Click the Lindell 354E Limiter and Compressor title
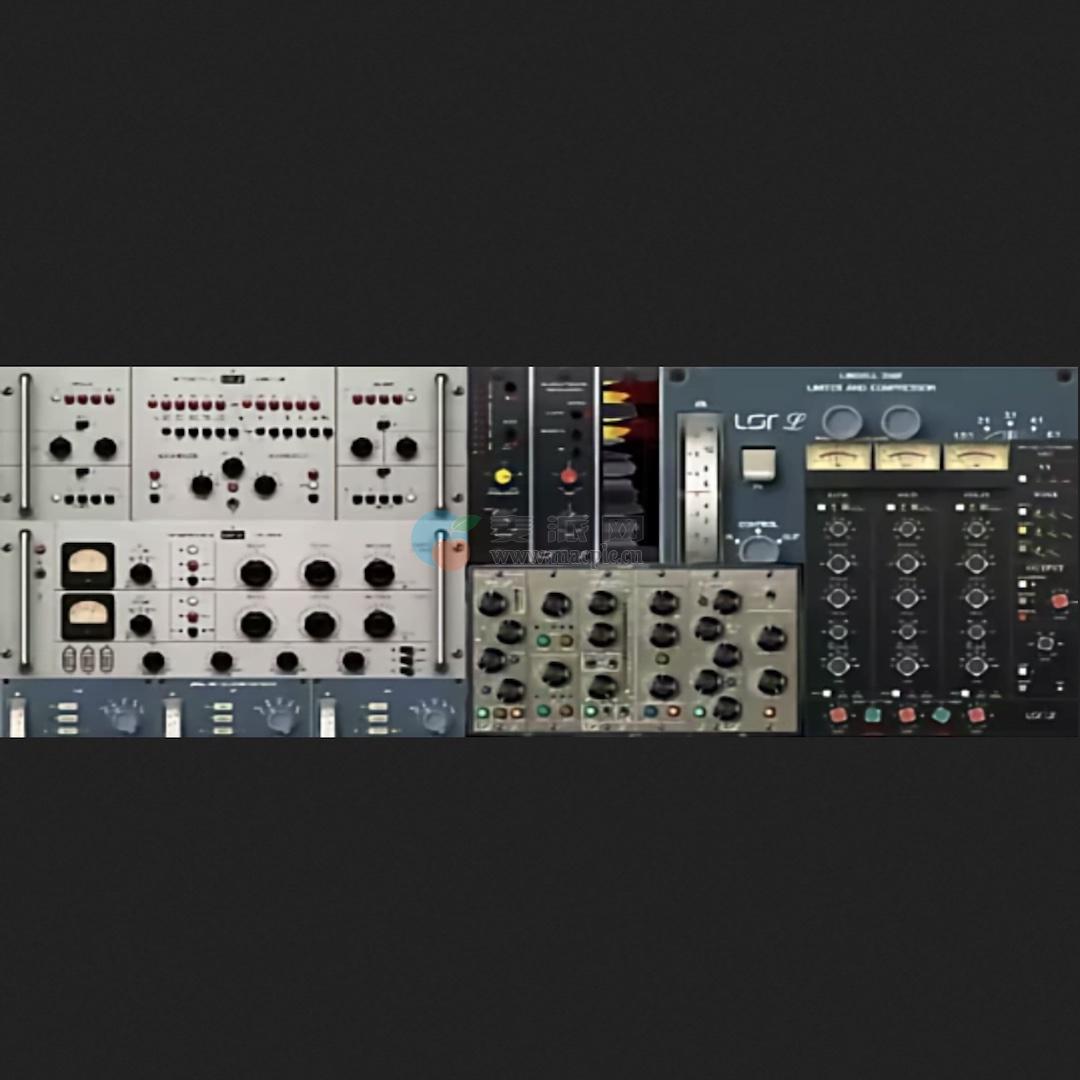 tap(870, 381)
